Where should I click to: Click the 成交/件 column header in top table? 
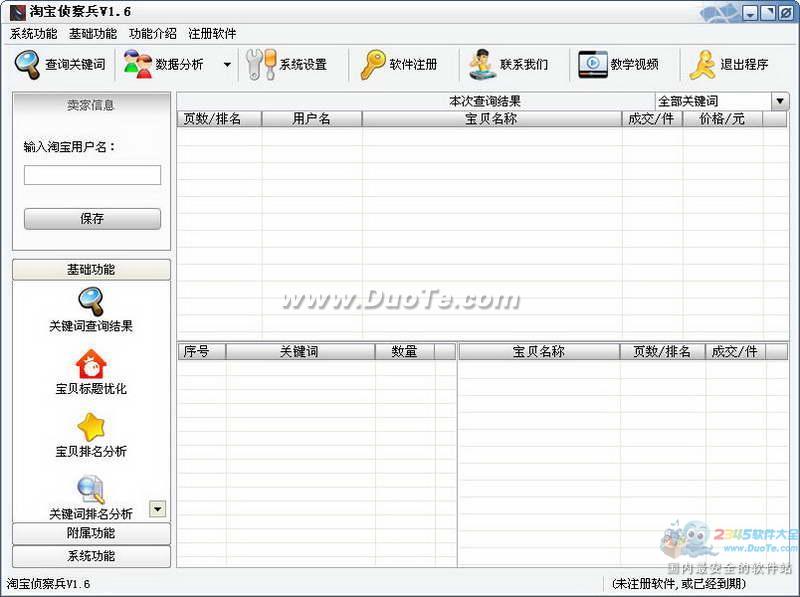(x=652, y=119)
